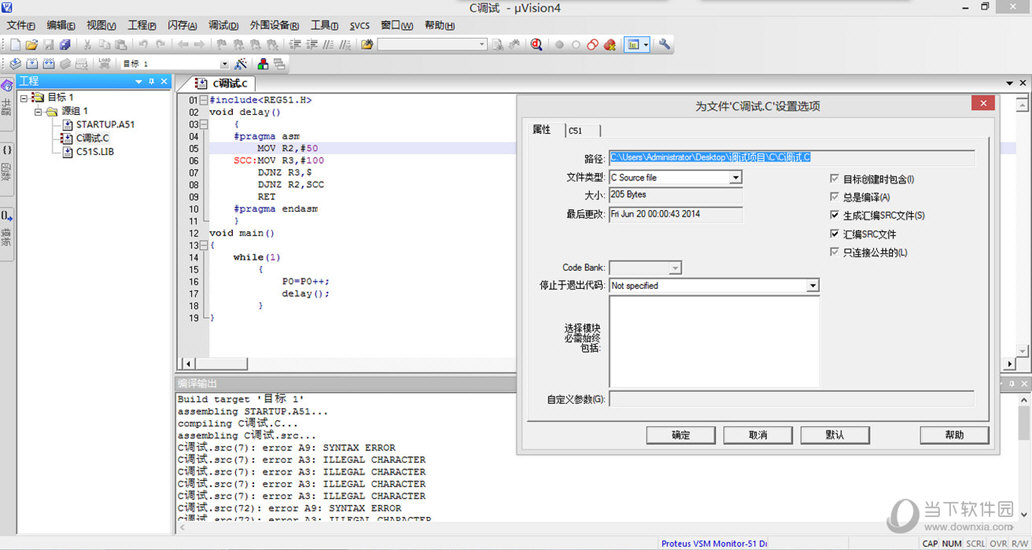Click the New file toolbar icon
The width and height of the screenshot is (1032, 550).
coord(15,45)
